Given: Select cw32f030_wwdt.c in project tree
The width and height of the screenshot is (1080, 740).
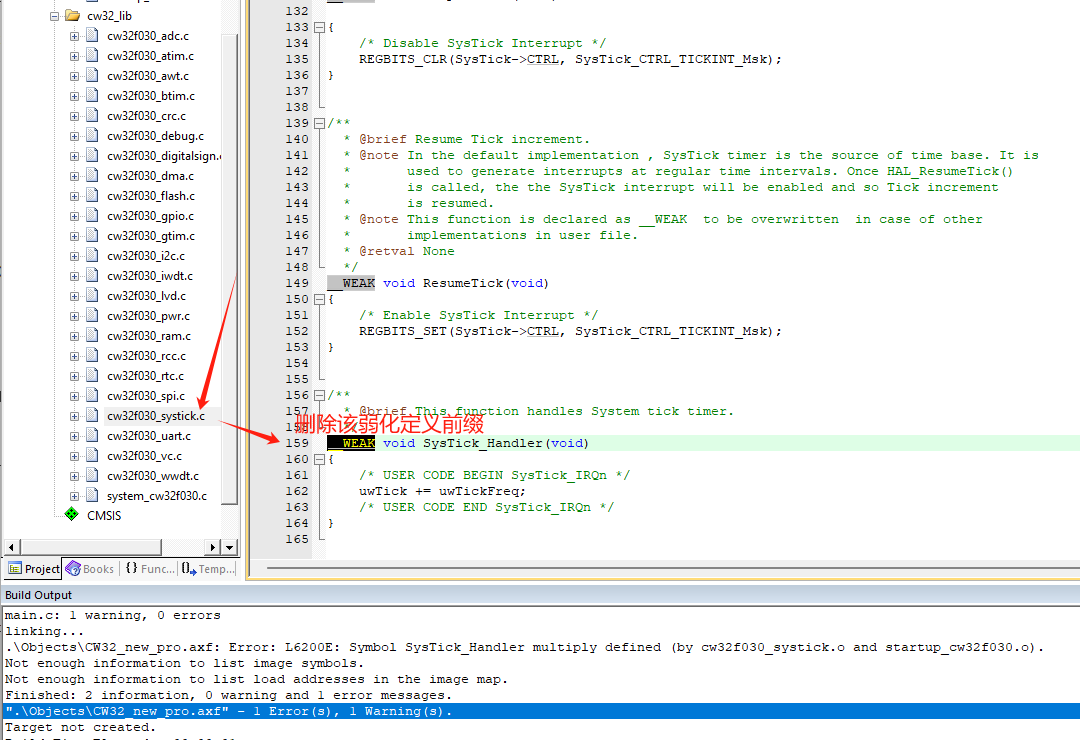Looking at the screenshot, I should click(152, 475).
